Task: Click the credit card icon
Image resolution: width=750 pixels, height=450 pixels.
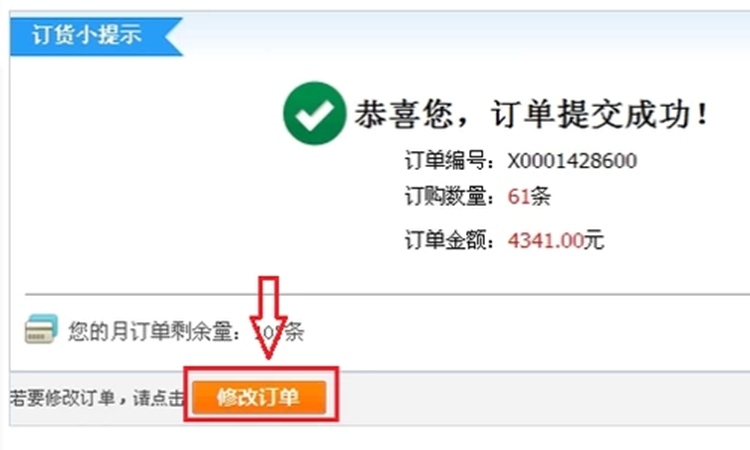Action: (x=41, y=329)
